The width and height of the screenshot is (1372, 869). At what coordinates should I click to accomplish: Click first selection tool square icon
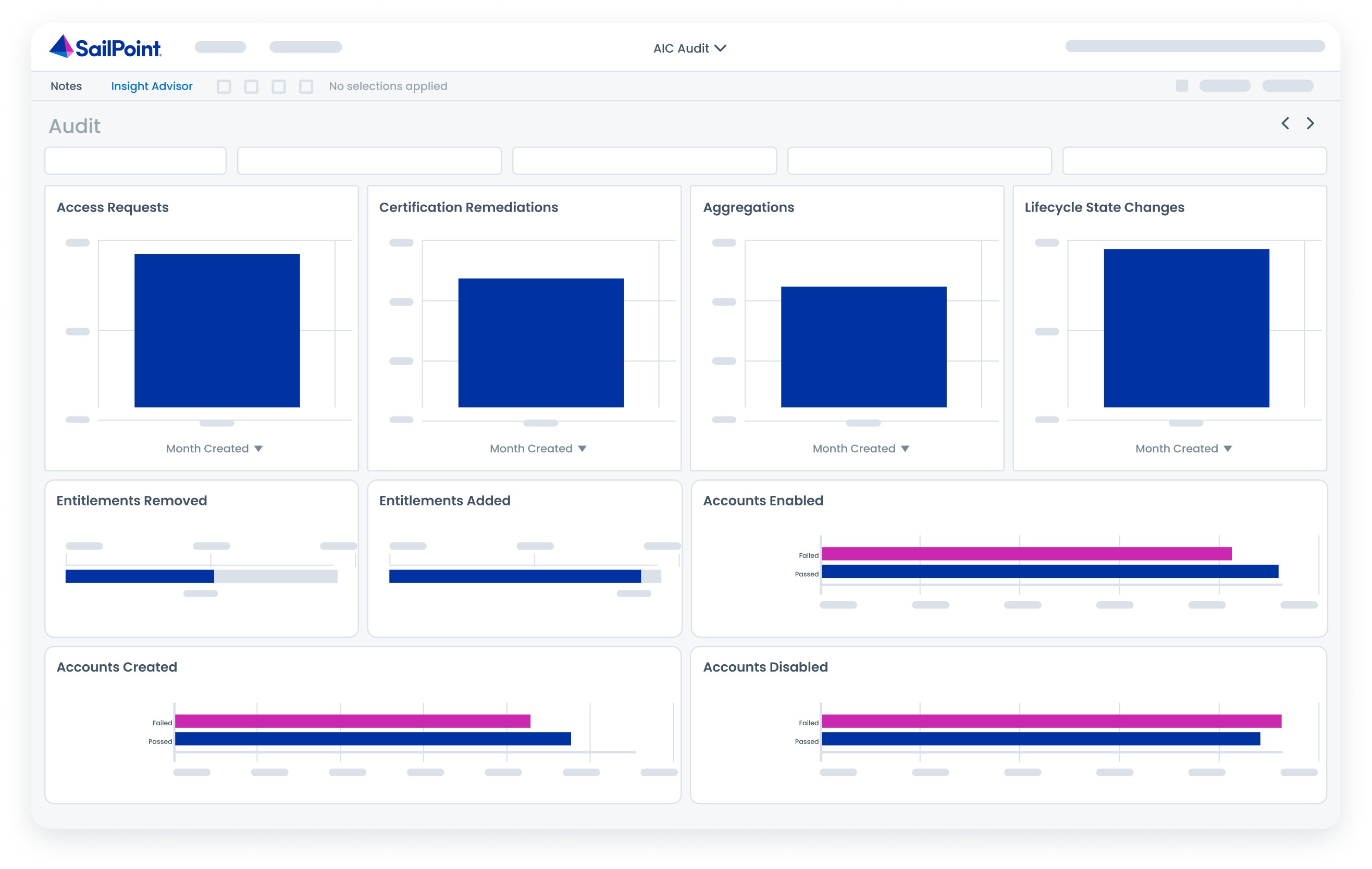[224, 86]
